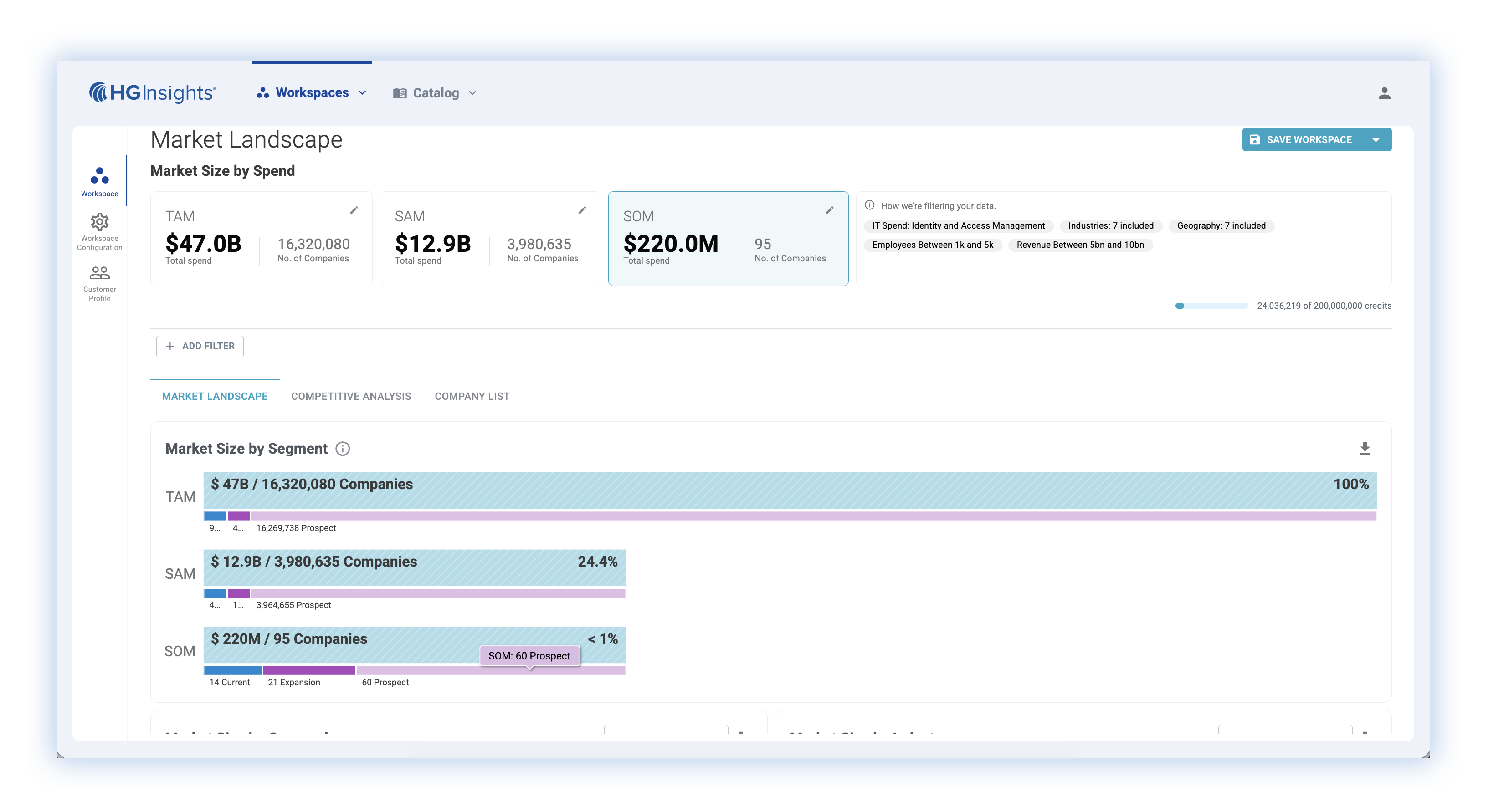Click the Add Filter button
This screenshot has height=812, width=1509.
point(200,346)
